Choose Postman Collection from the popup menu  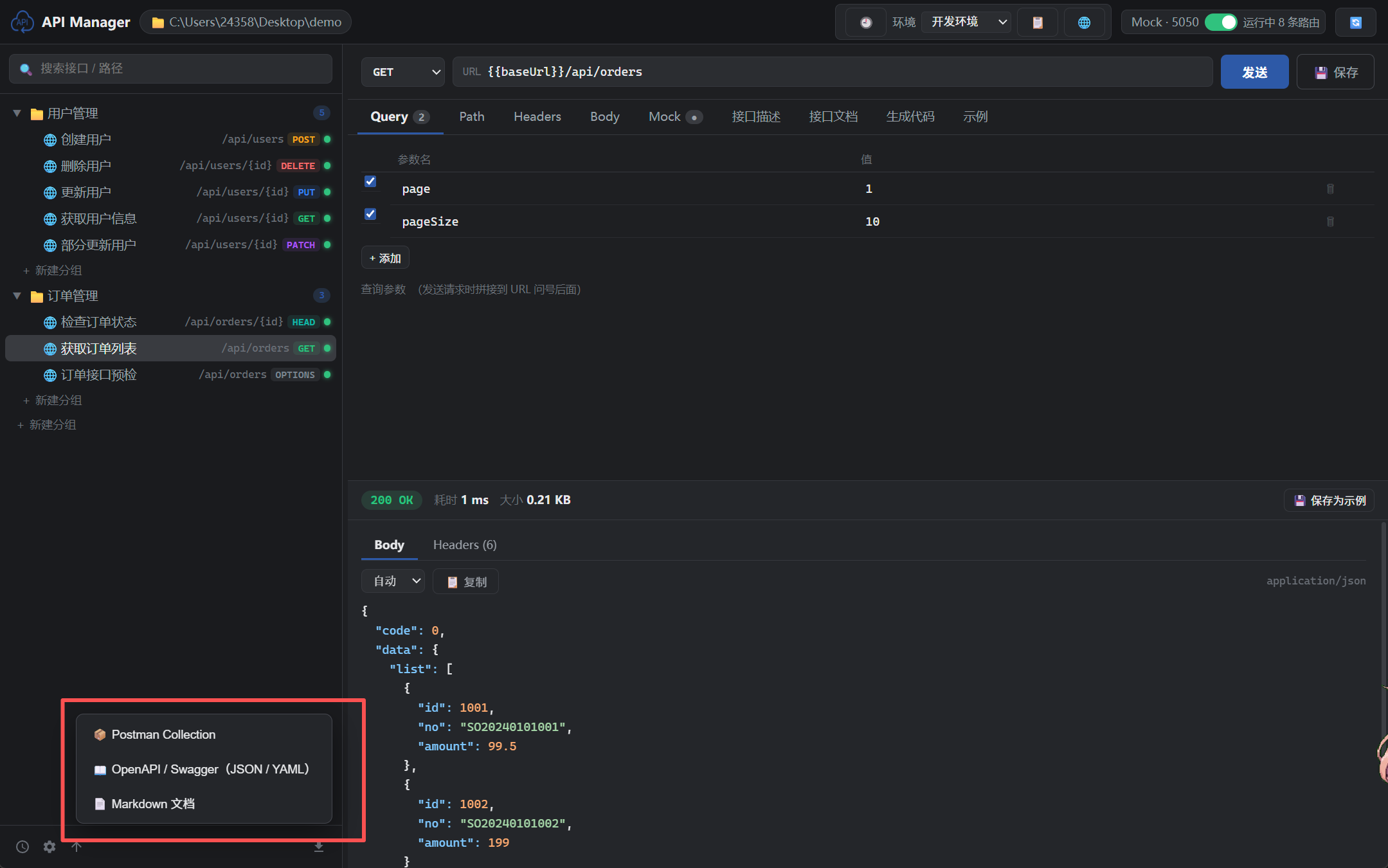204,735
